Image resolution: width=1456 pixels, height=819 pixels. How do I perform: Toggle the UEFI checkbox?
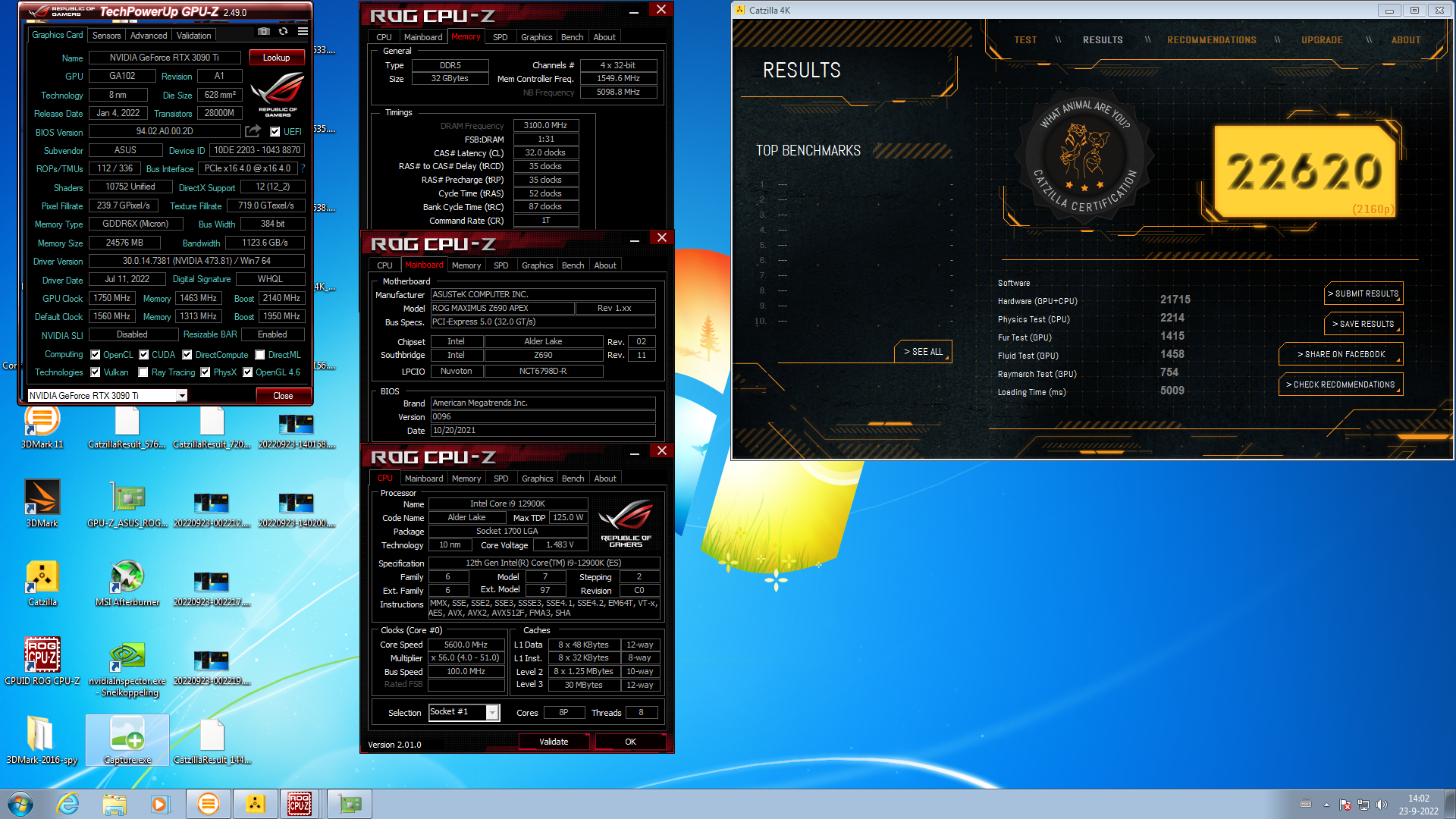(275, 132)
